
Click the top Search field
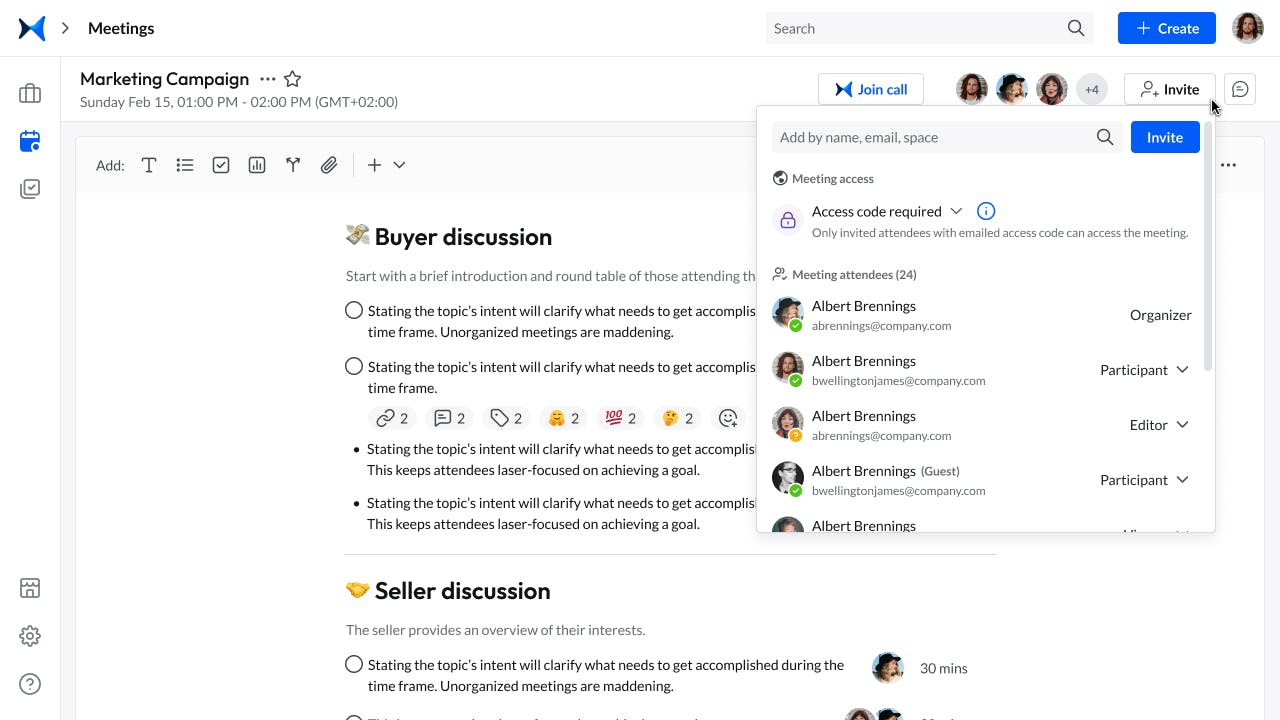pos(929,28)
